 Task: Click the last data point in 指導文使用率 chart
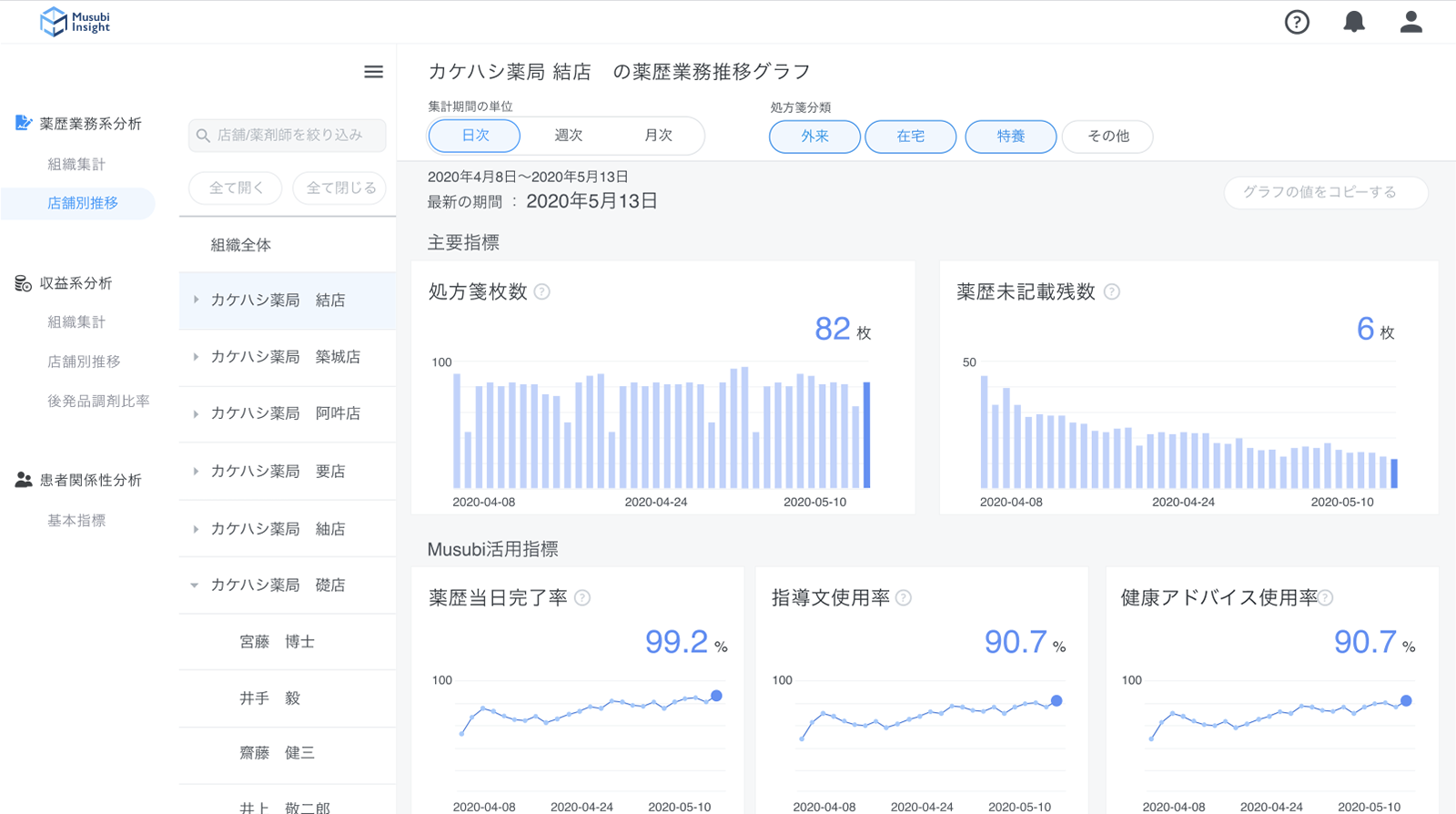1057,701
